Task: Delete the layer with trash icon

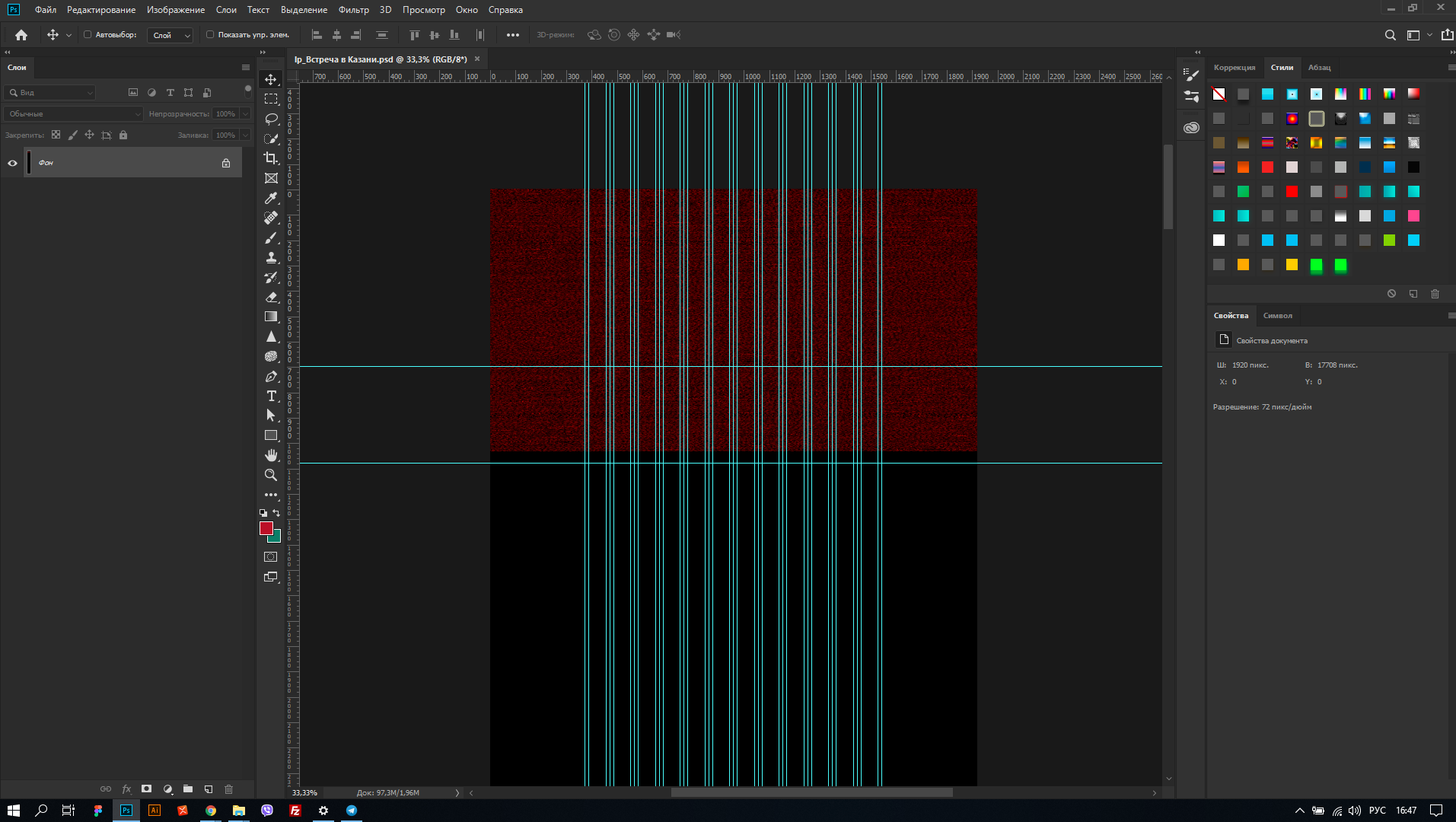Action: click(228, 789)
